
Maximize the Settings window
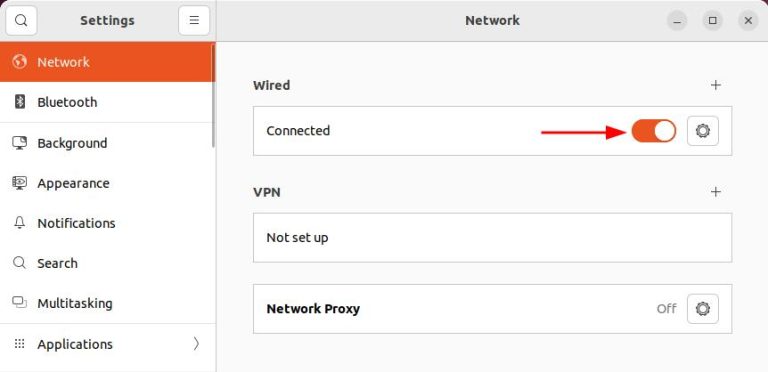(713, 21)
